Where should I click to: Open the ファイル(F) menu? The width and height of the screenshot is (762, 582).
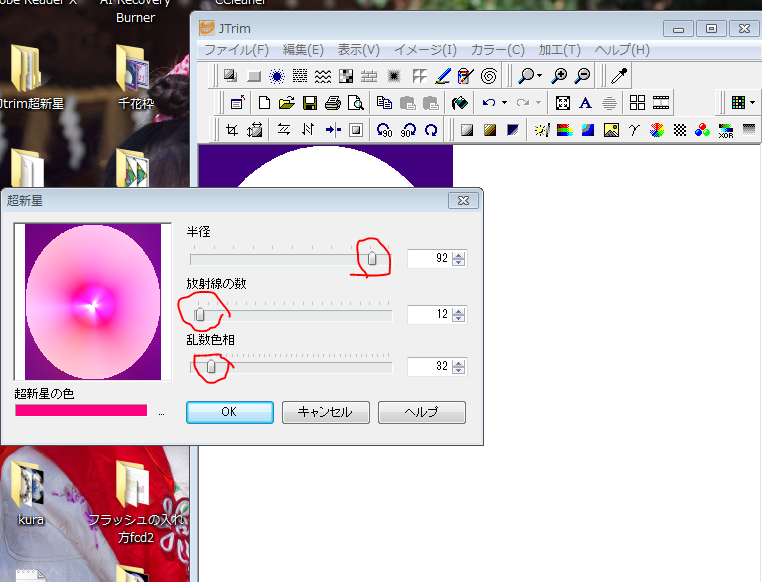pyautogui.click(x=237, y=50)
